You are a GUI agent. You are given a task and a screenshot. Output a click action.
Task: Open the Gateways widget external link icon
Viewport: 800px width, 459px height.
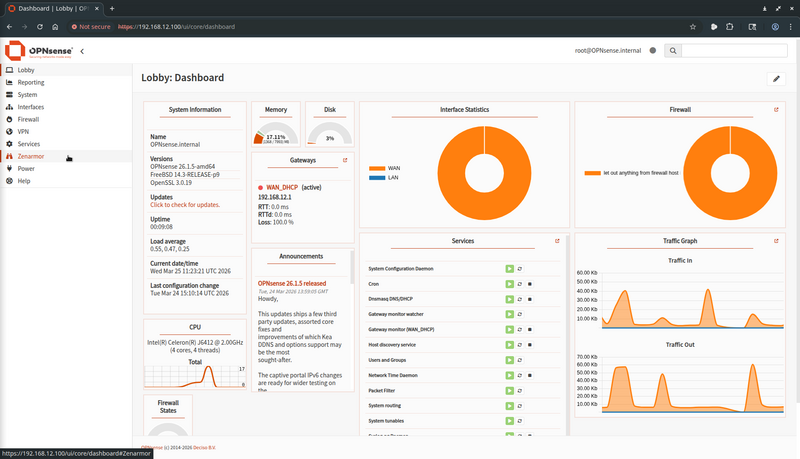[x=345, y=160]
